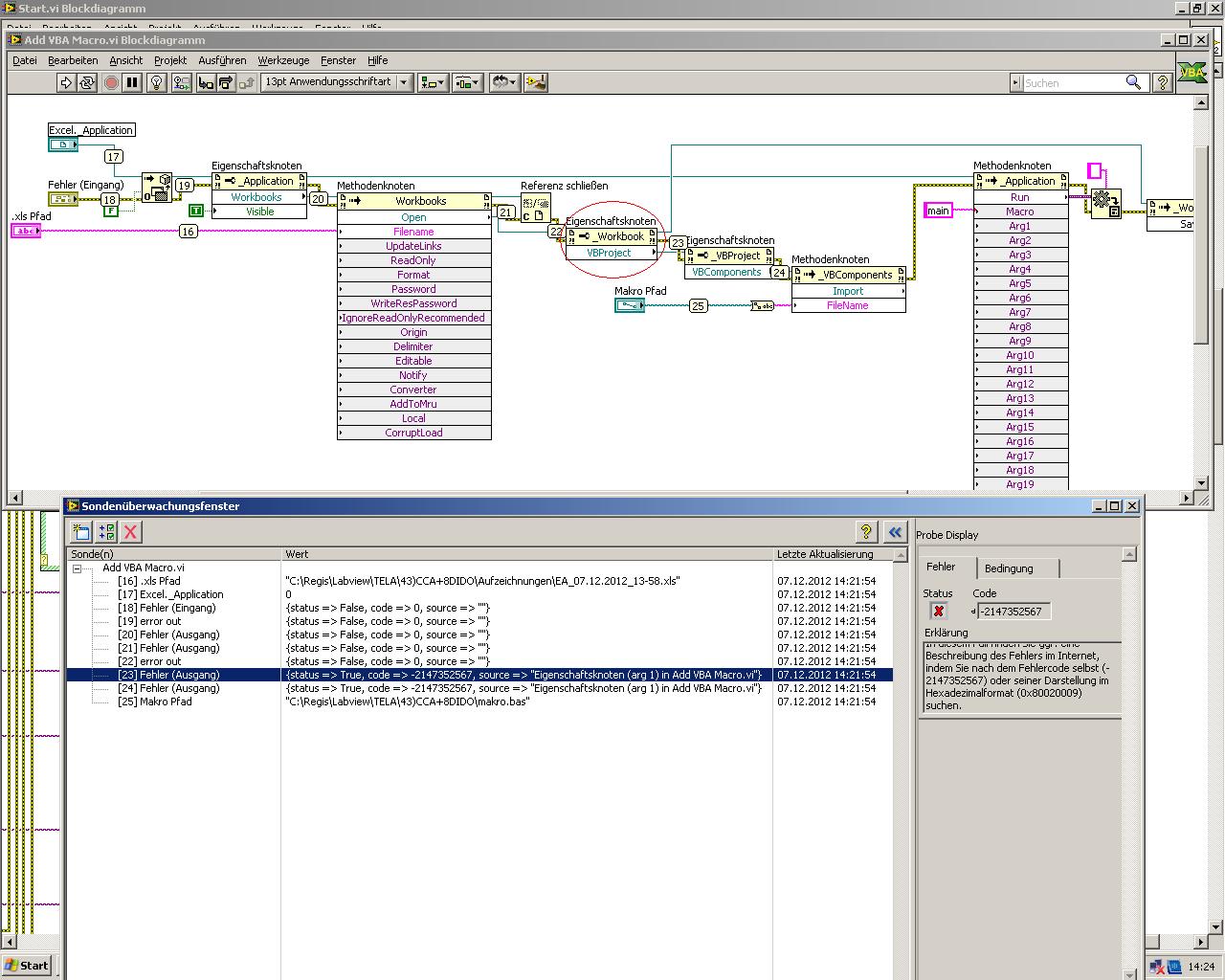Switch to the Bedingung tab
Viewport: 1225px width, 980px height.
coord(1009,568)
